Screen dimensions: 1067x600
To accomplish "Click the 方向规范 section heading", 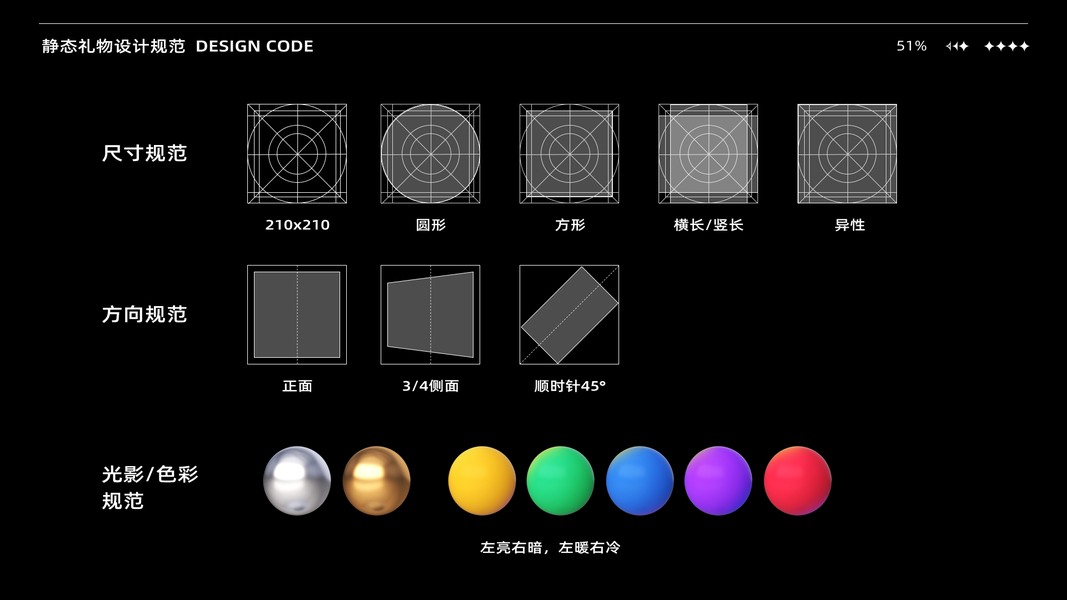I will (x=144, y=314).
